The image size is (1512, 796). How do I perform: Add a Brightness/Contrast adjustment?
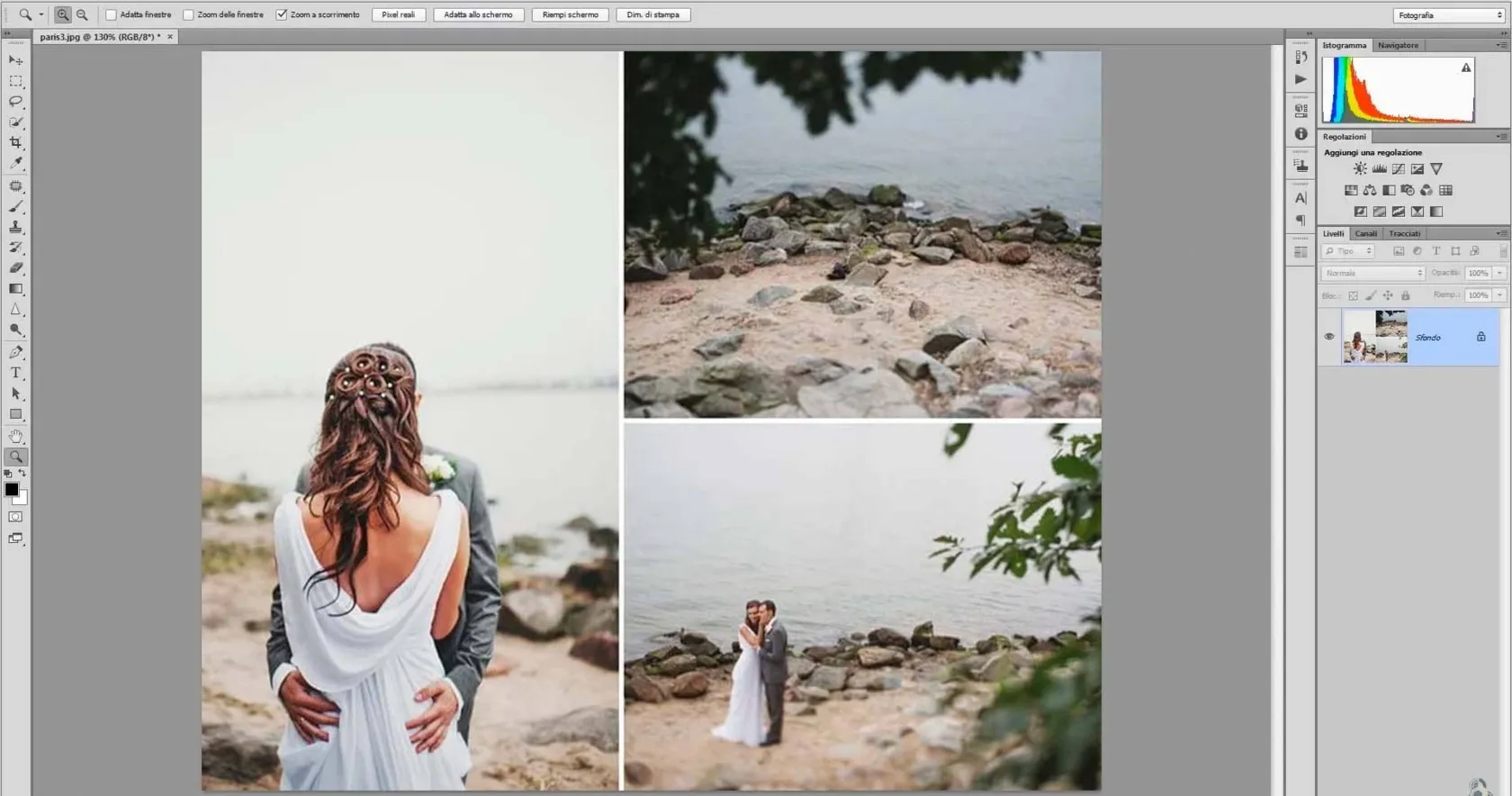pos(1360,168)
